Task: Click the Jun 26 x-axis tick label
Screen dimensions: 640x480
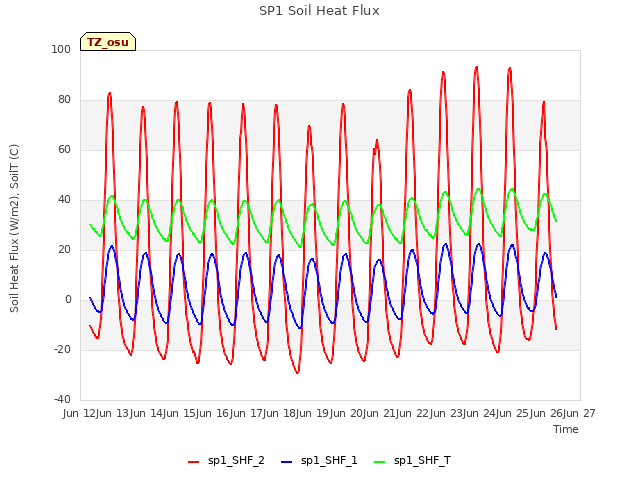Action: pyautogui.click(x=547, y=413)
